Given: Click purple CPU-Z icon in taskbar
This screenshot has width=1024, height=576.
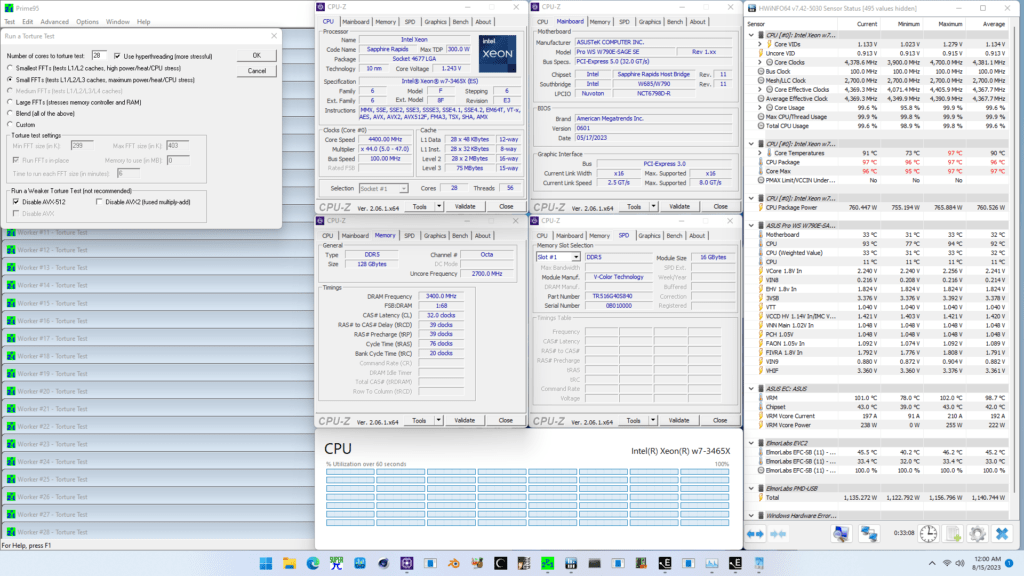Looking at the screenshot, I should (407, 564).
